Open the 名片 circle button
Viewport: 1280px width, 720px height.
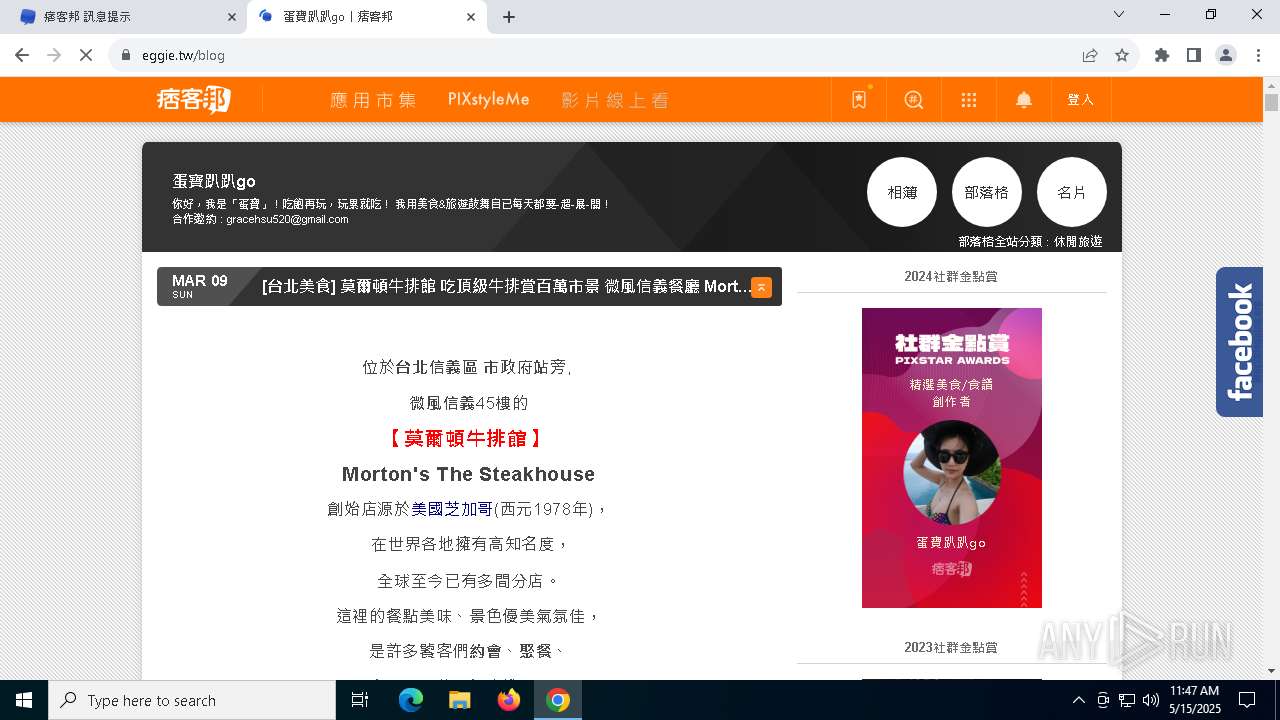point(1072,192)
